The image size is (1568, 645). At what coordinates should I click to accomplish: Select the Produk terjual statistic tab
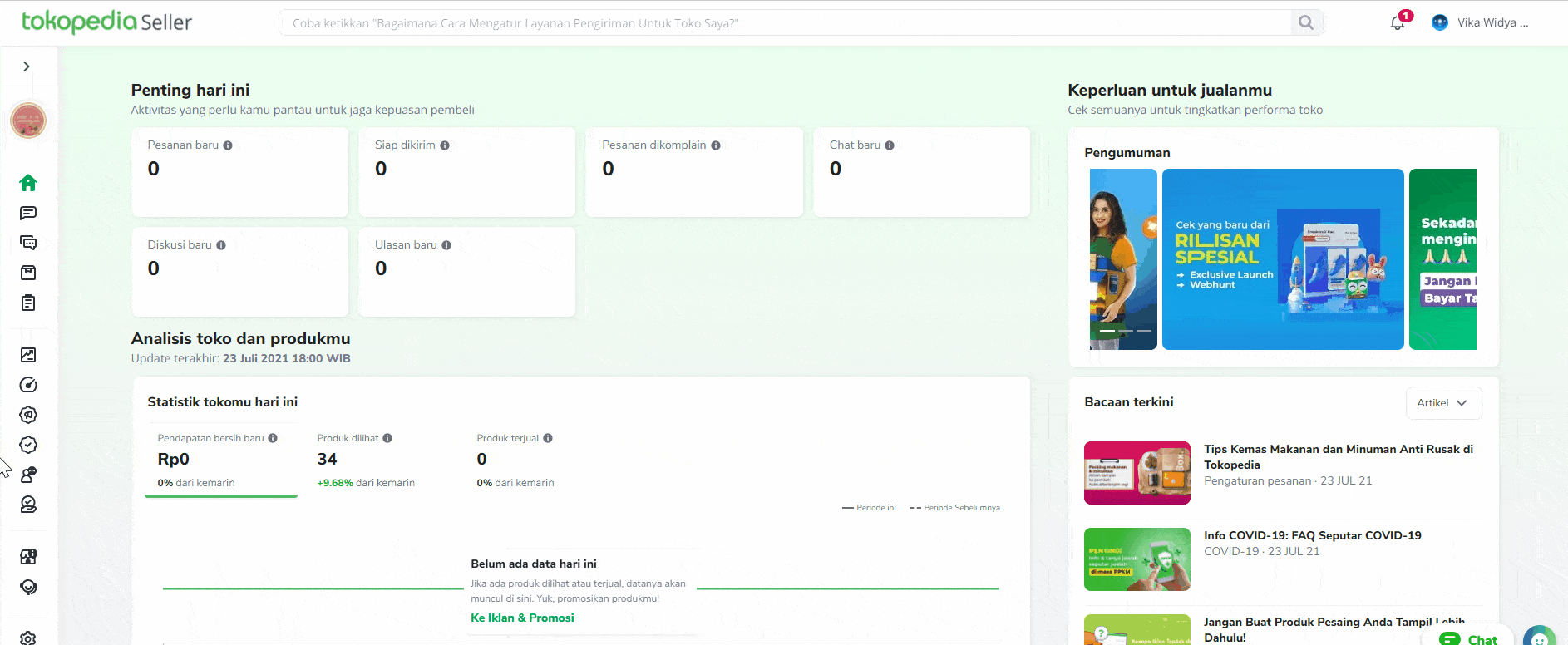click(x=540, y=460)
